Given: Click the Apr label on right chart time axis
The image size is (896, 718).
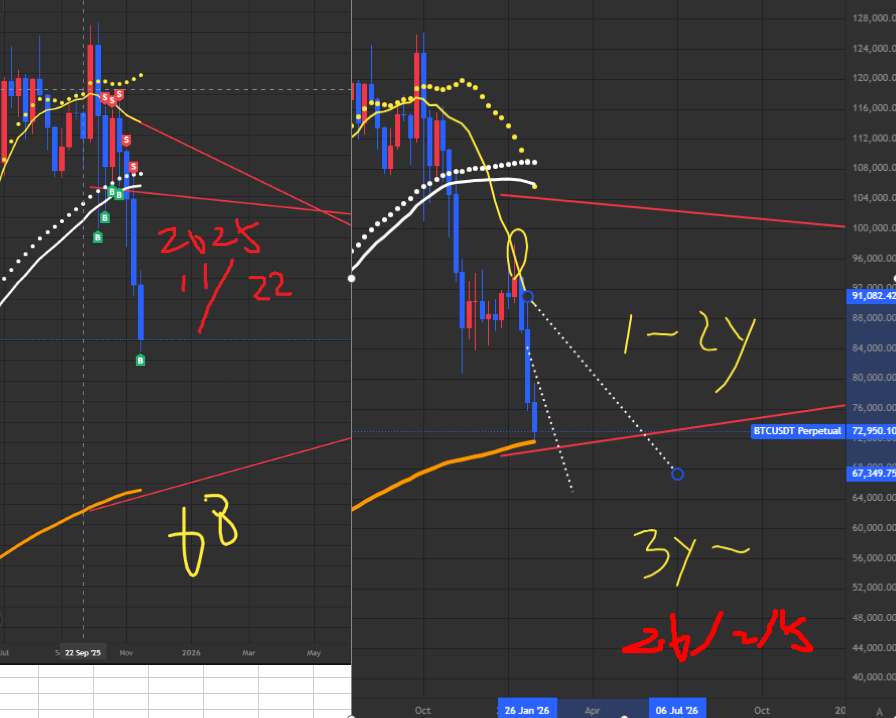Looking at the screenshot, I should pos(593,711).
